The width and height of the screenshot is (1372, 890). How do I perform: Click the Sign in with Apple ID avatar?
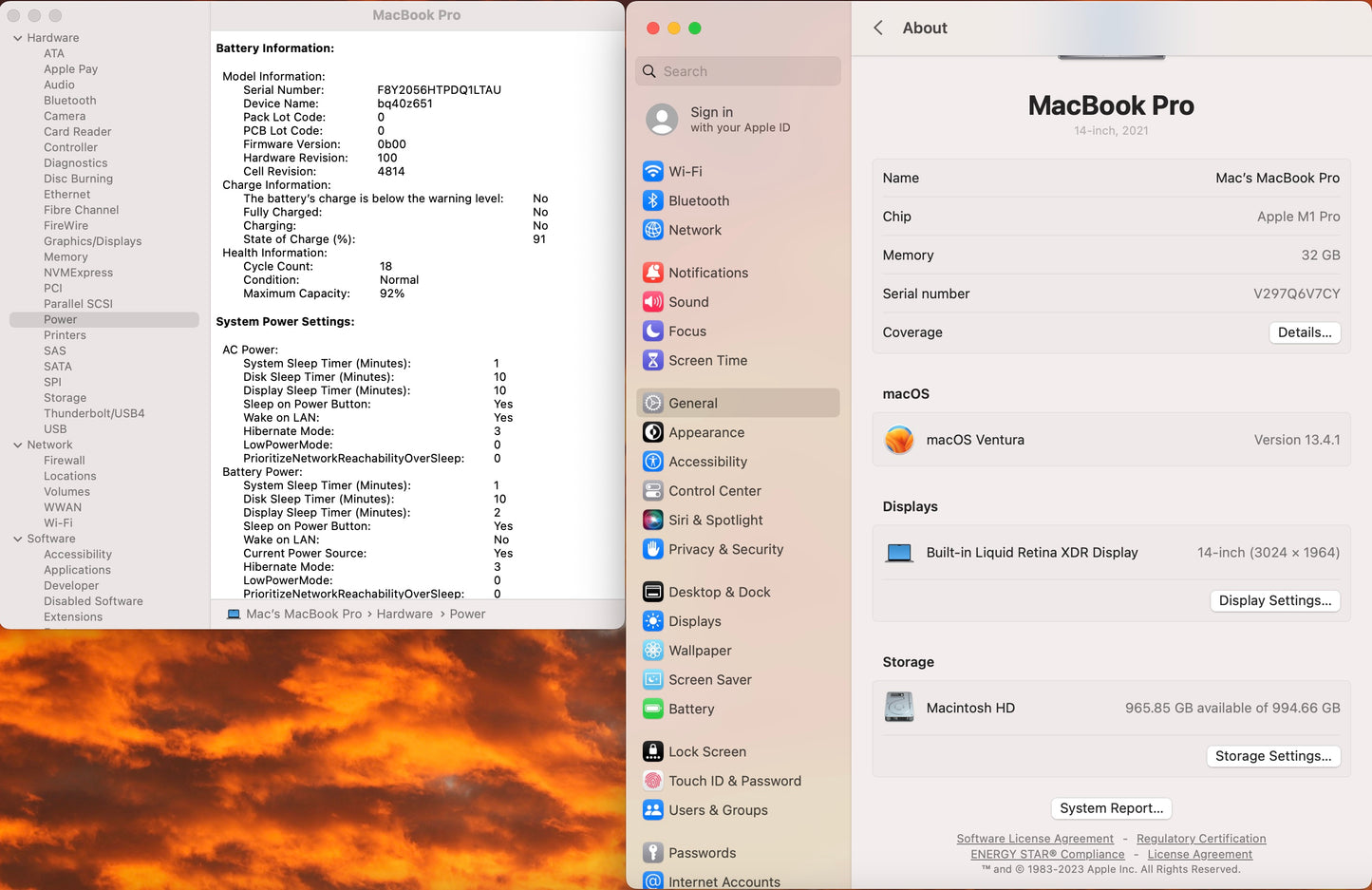coord(662,121)
